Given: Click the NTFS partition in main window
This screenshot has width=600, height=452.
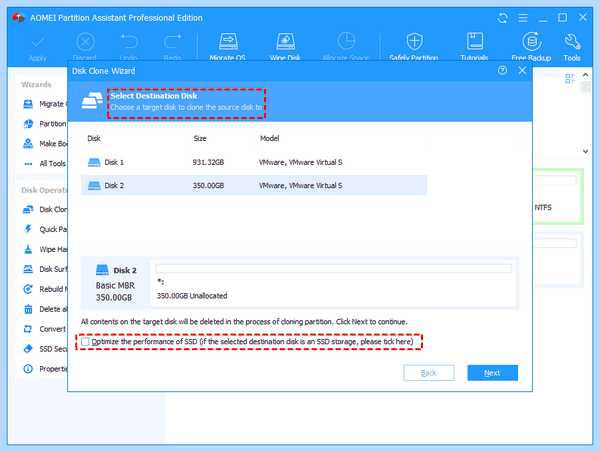Looking at the screenshot, I should point(558,197).
